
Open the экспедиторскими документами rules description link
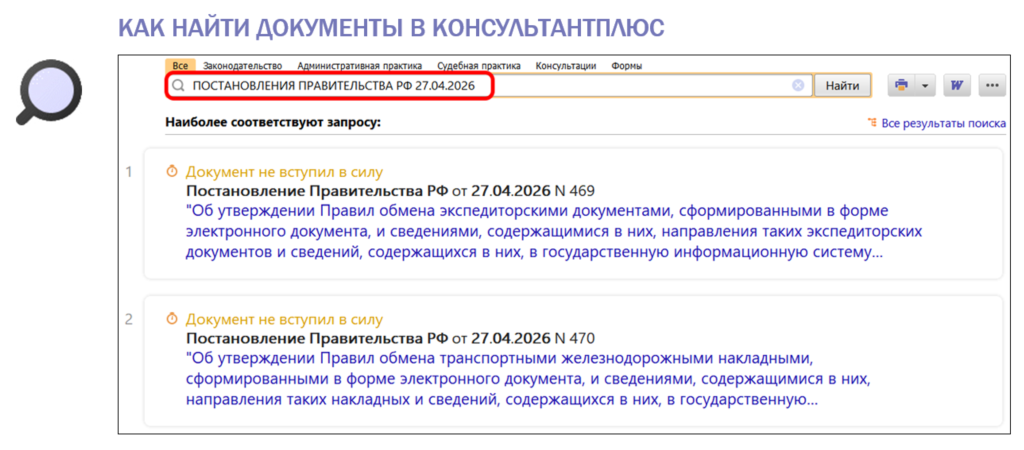pos(553,232)
